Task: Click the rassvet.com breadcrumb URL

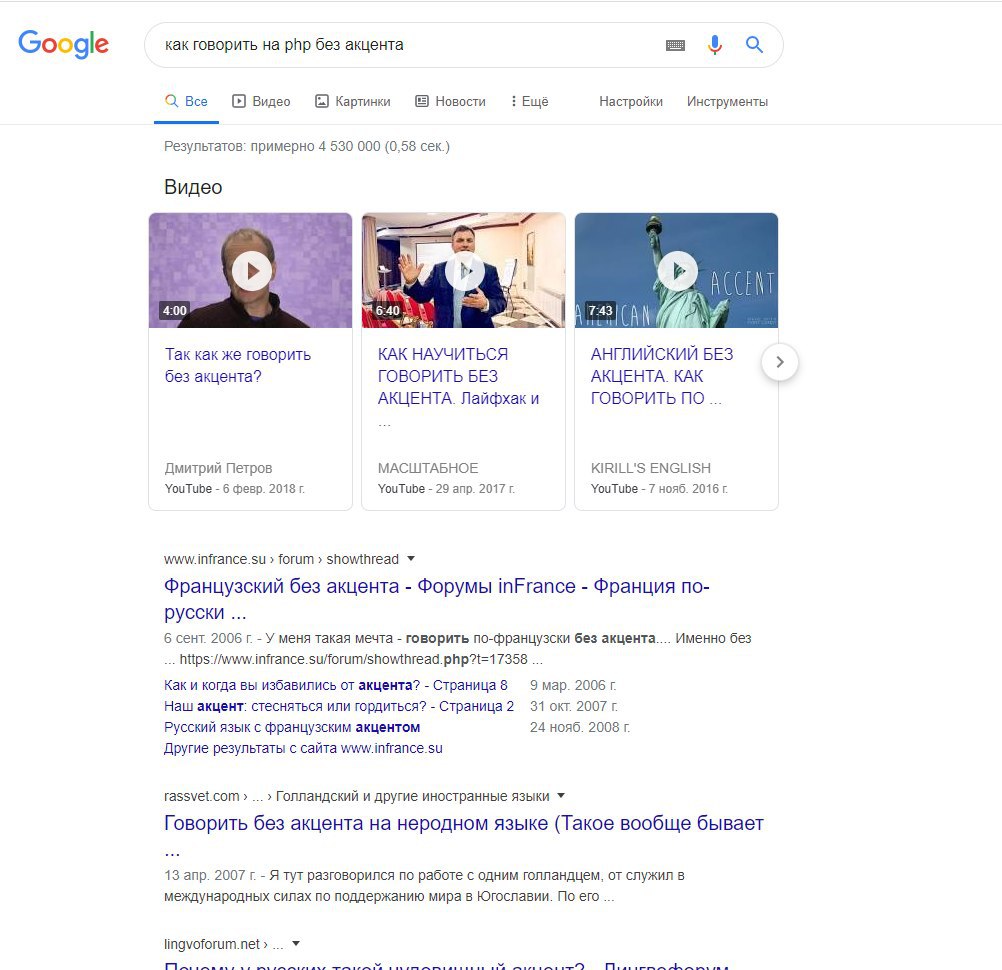Action: [357, 796]
